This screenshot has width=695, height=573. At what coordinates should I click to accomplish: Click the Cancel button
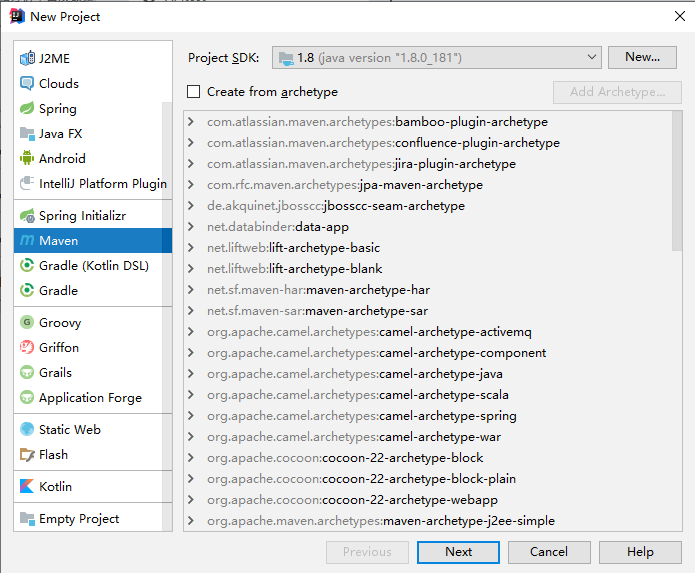tap(549, 552)
